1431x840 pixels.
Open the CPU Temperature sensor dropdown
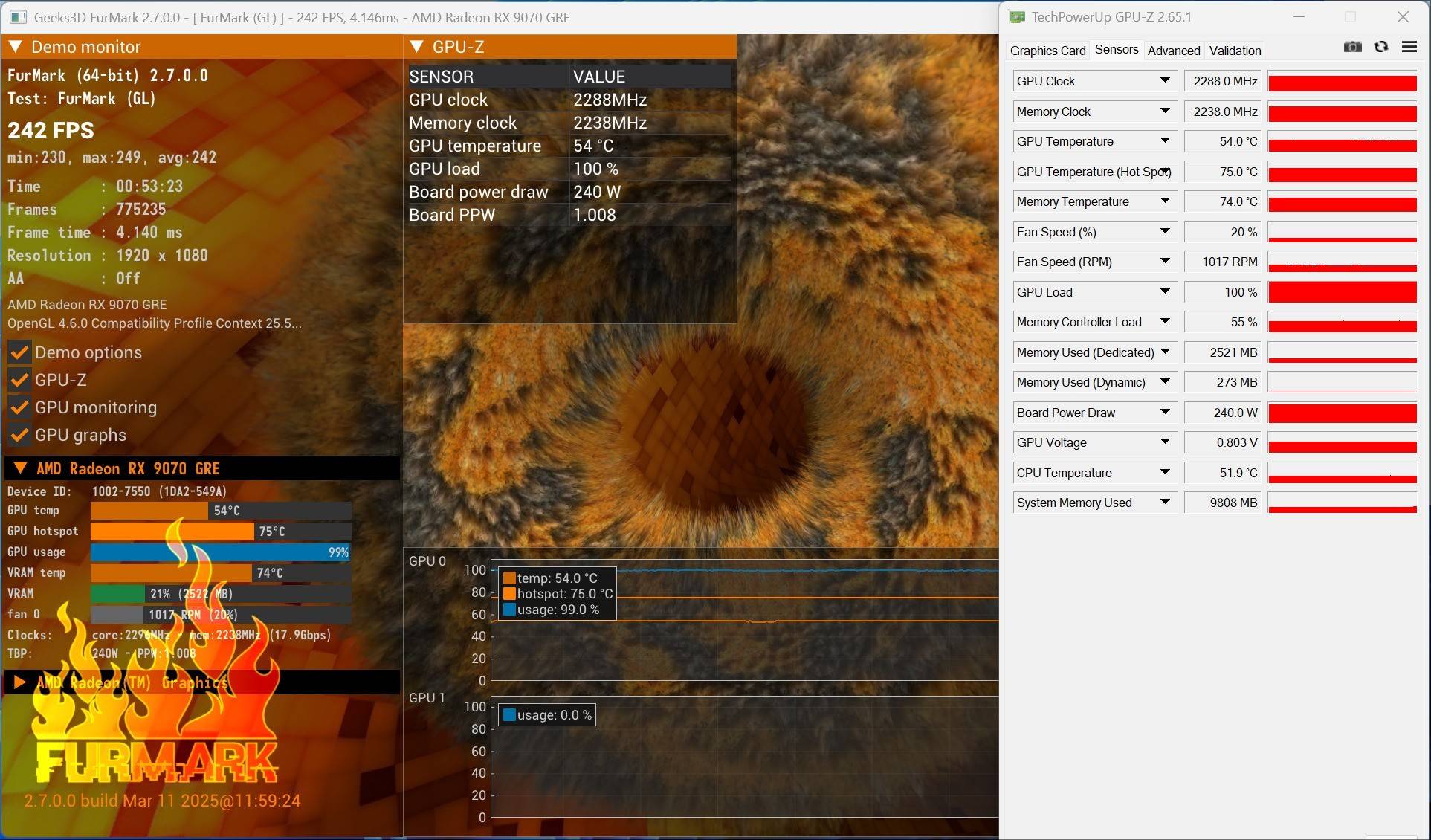(1165, 473)
